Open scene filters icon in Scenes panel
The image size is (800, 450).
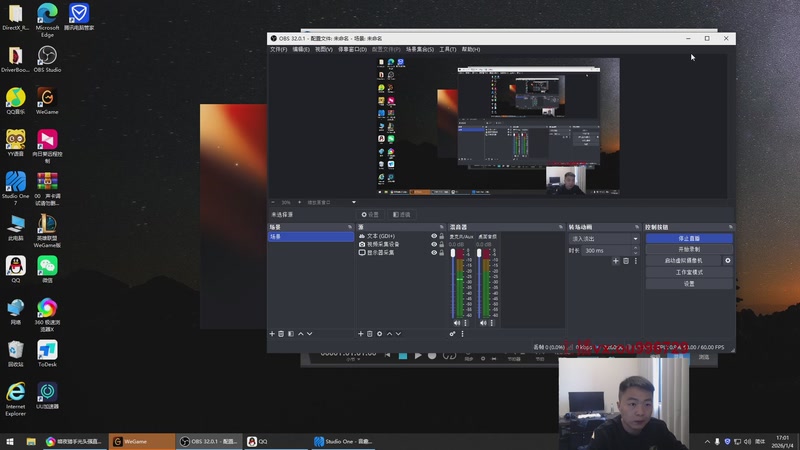[291, 334]
